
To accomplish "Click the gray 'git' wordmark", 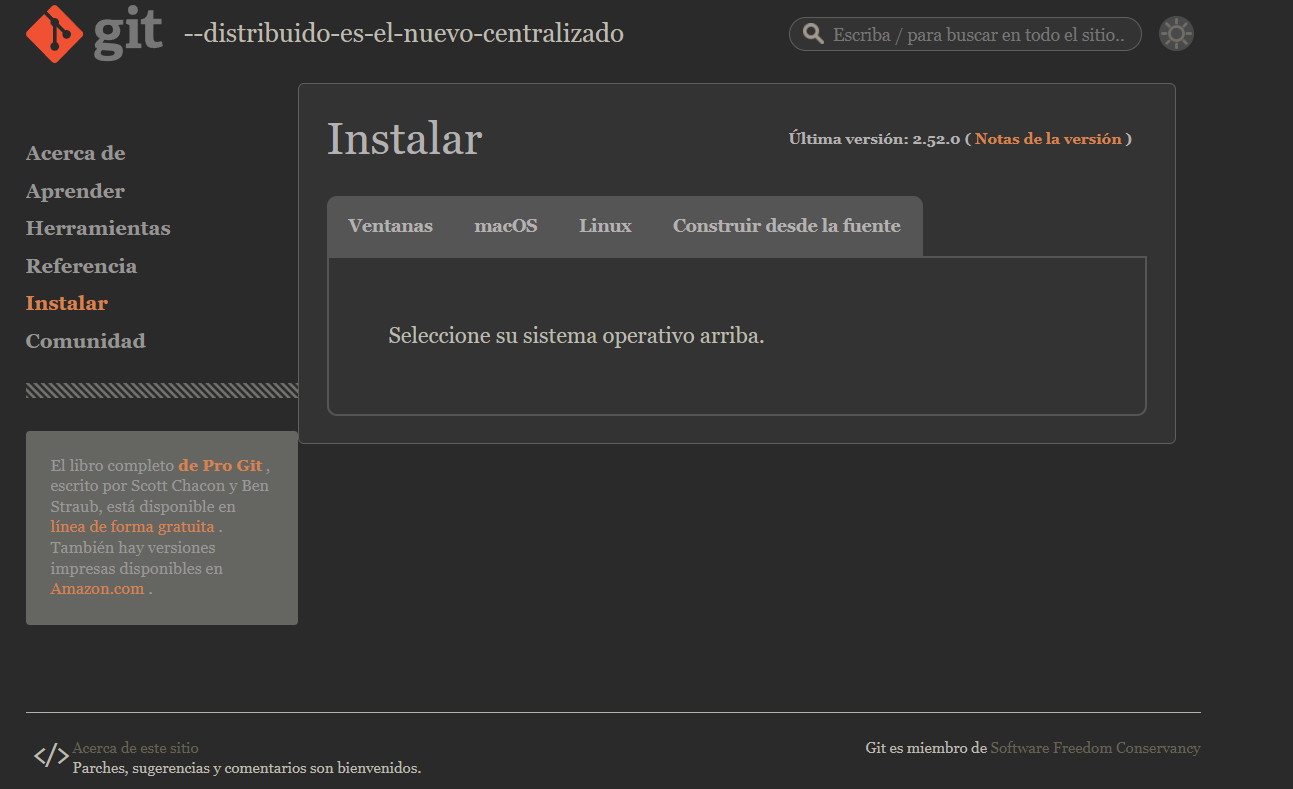I will (128, 33).
